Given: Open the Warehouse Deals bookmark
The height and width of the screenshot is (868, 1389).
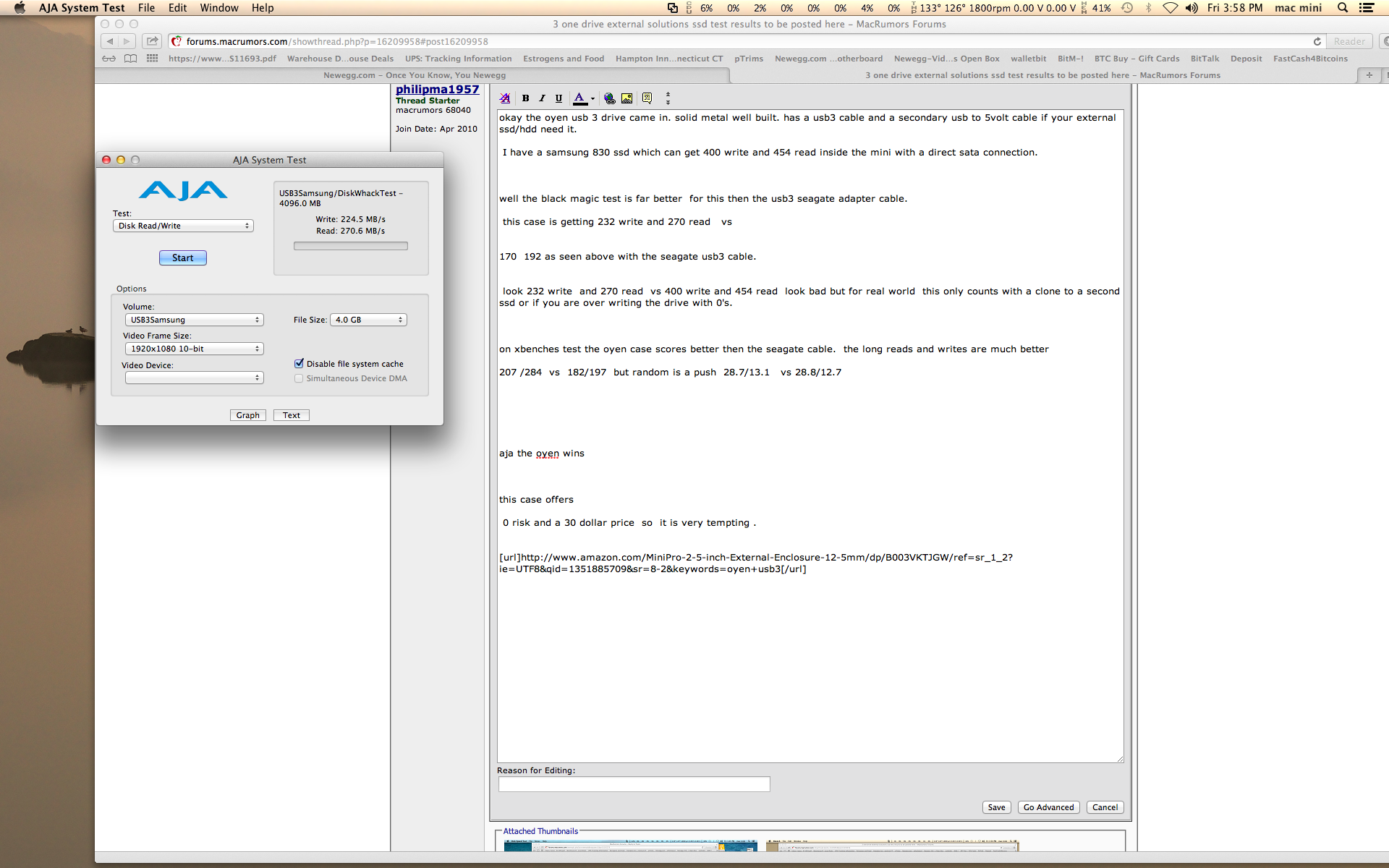Looking at the screenshot, I should [340, 59].
